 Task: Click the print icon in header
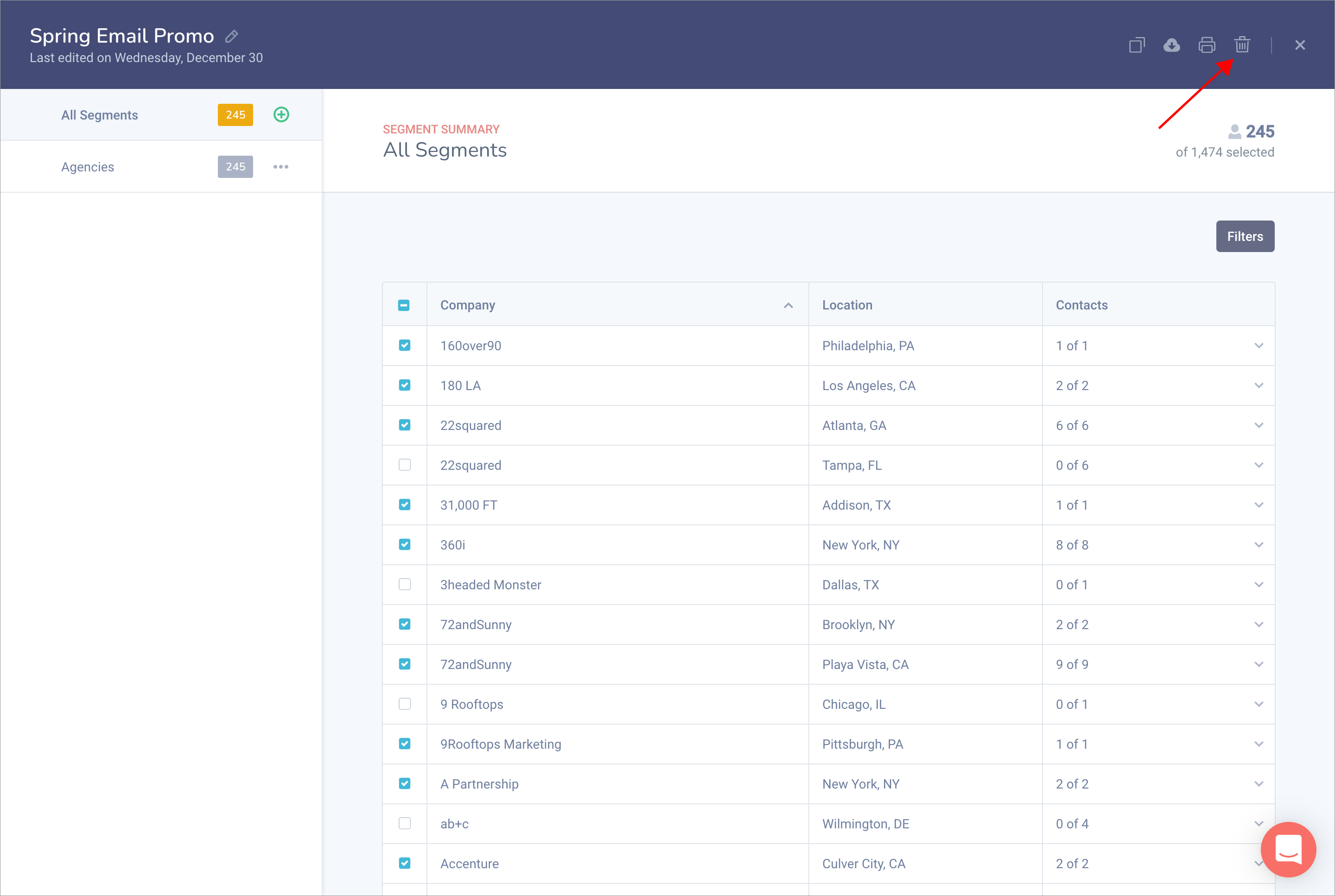pos(1207,45)
